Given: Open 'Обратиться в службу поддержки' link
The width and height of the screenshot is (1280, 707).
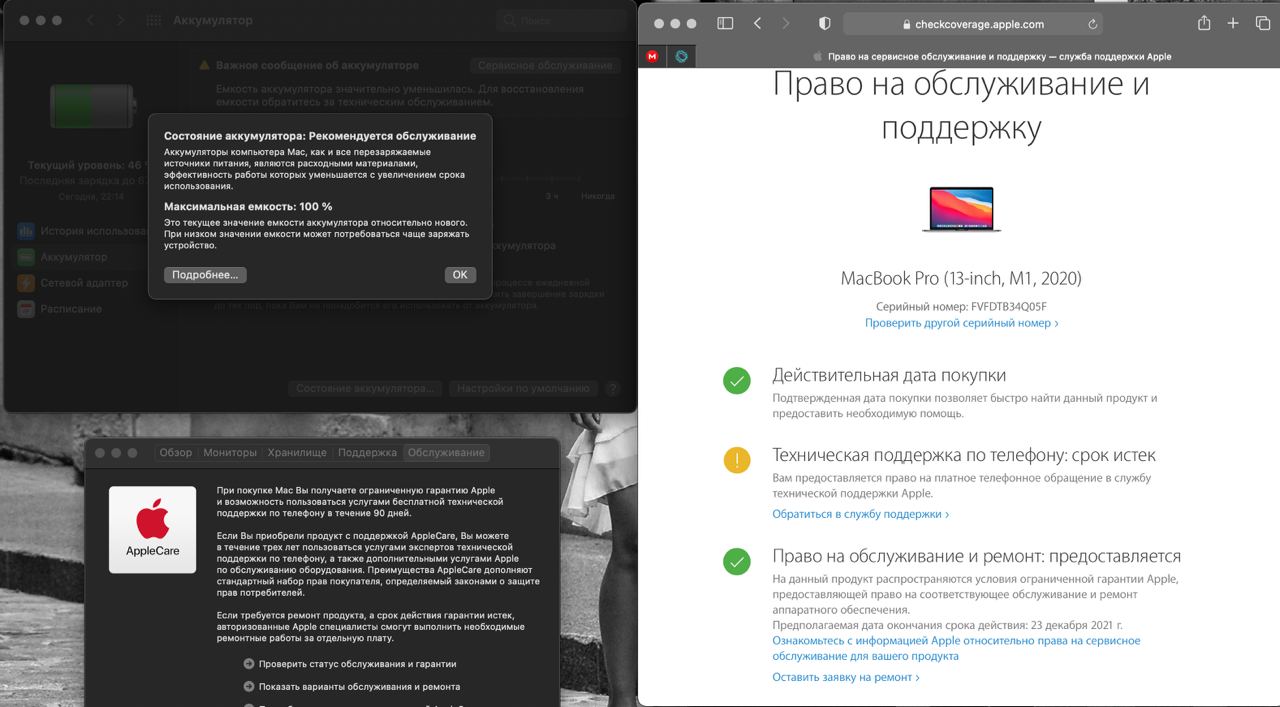Looking at the screenshot, I should (x=860, y=514).
